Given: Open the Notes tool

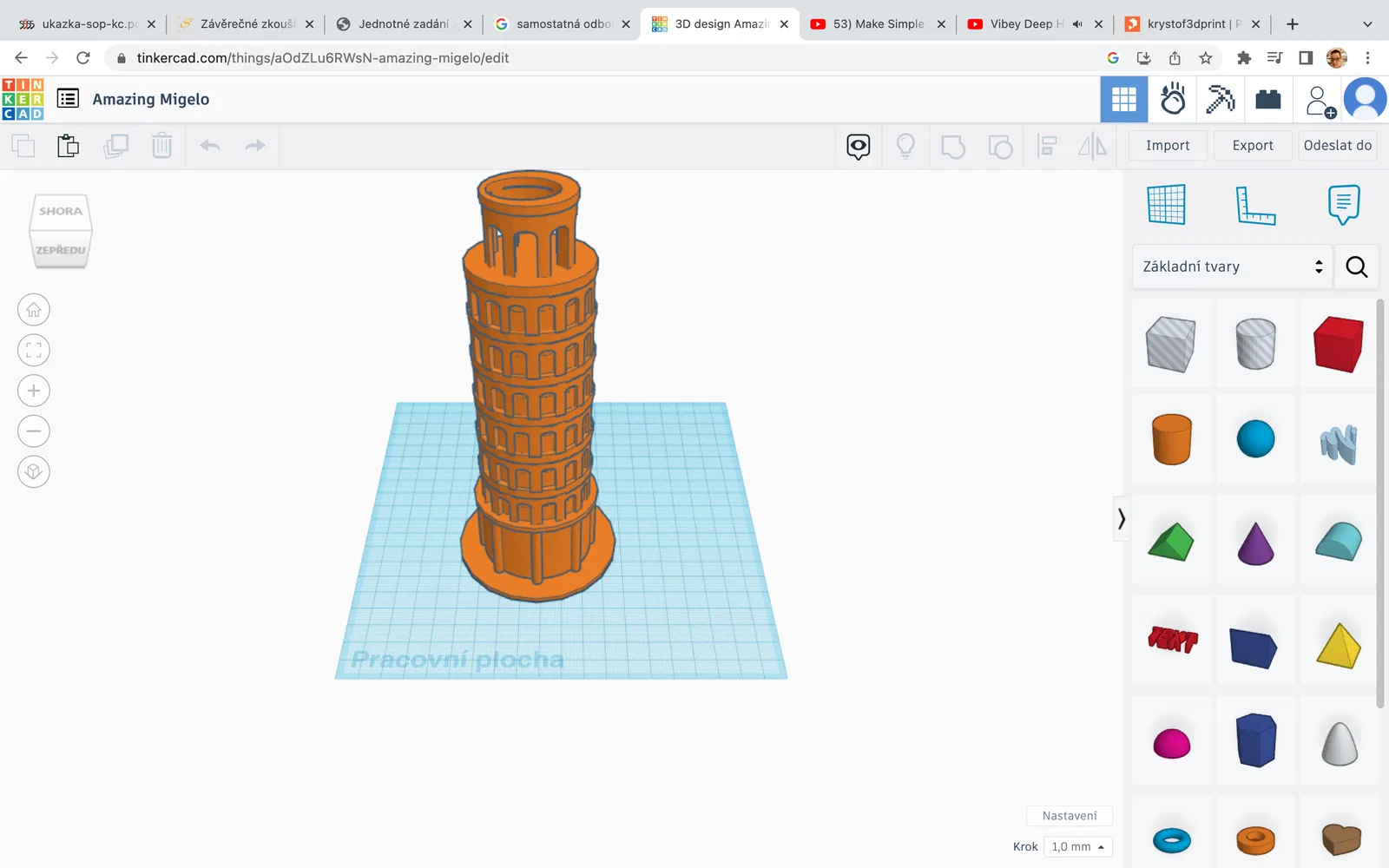Looking at the screenshot, I should click(x=1343, y=206).
